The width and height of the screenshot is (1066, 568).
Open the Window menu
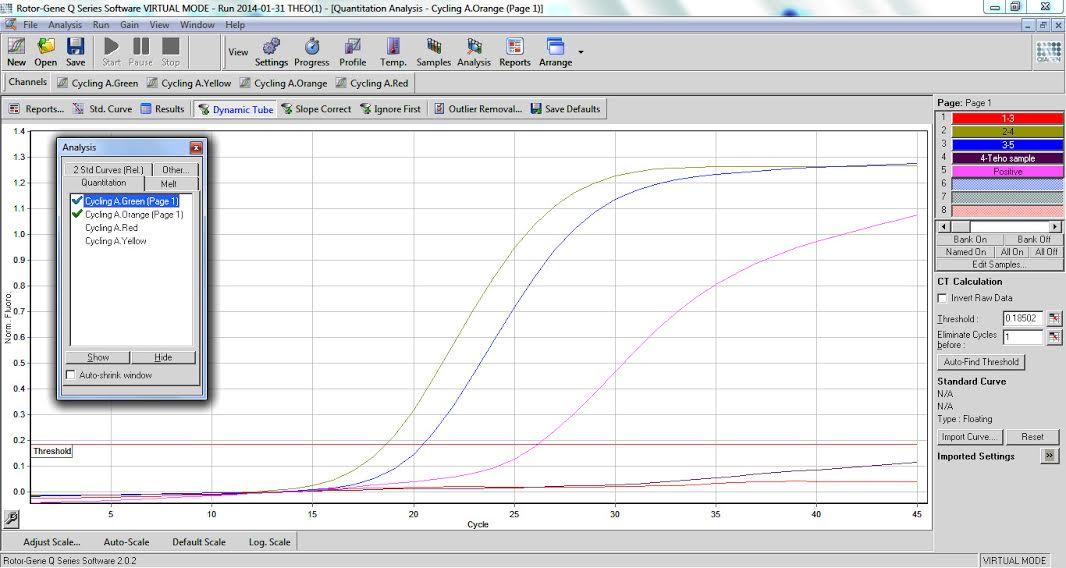click(x=197, y=24)
